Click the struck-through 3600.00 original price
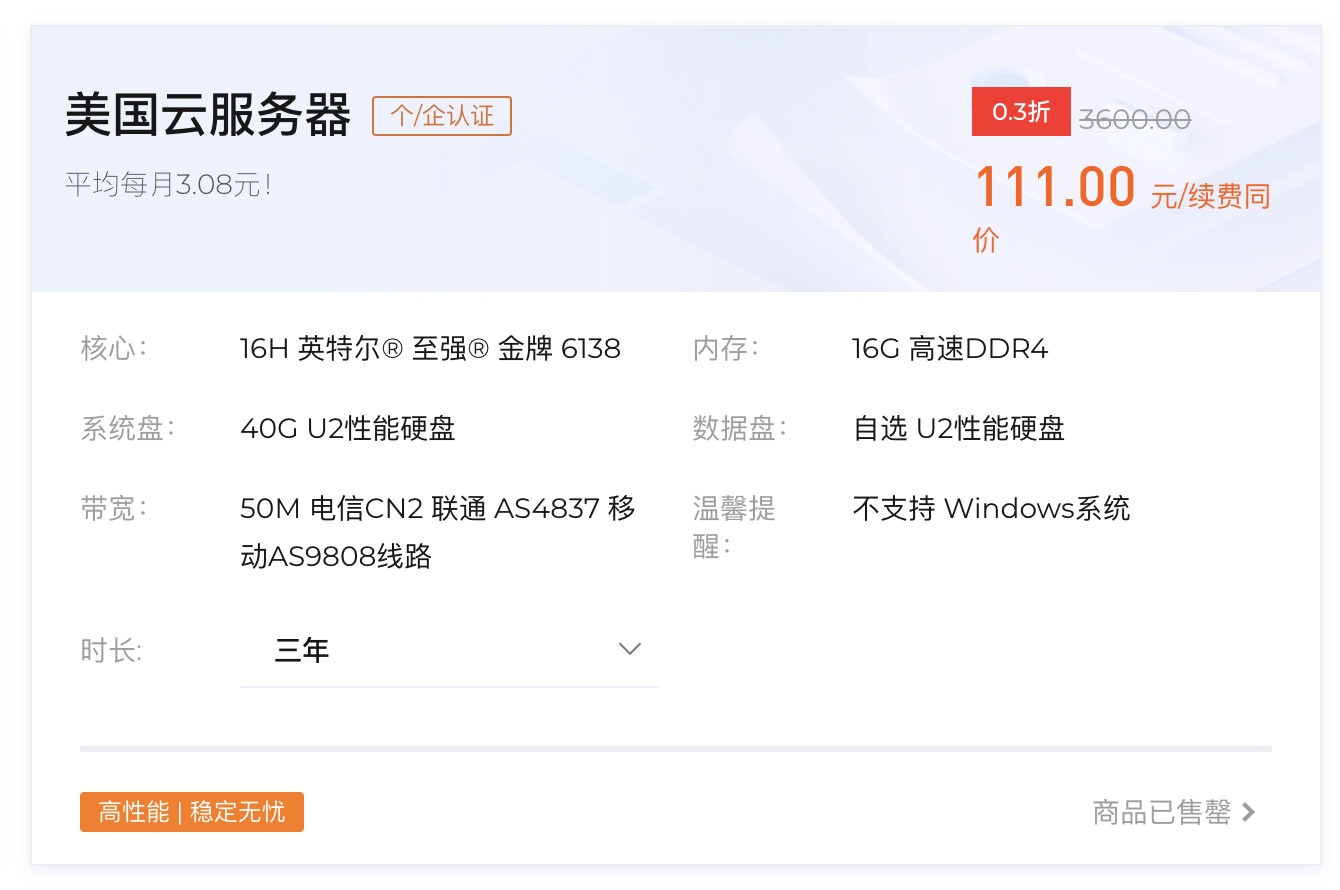Viewport: 1340px width, 890px height. click(1134, 120)
